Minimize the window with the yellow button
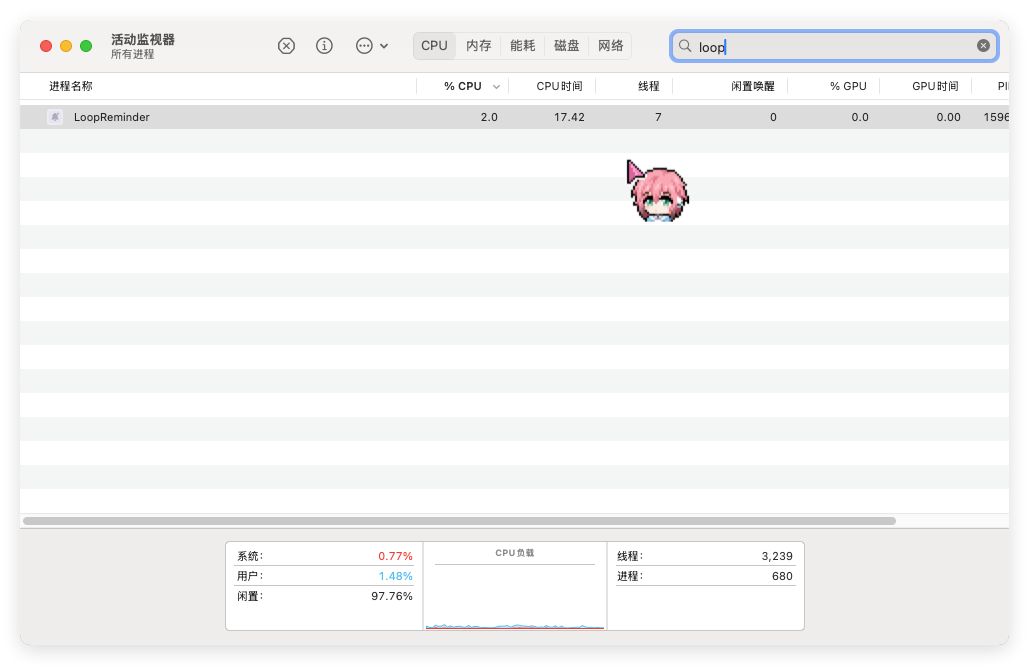This screenshot has height=665, width=1029. point(66,46)
